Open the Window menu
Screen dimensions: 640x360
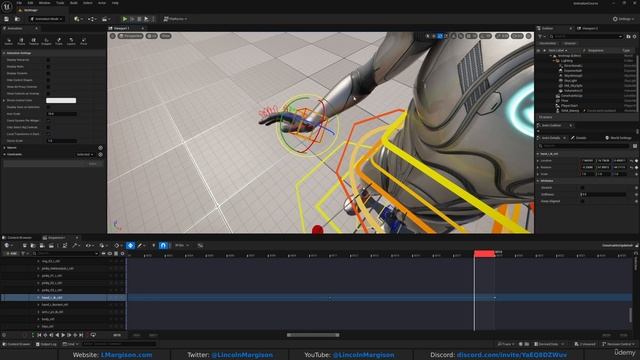[44, 3]
